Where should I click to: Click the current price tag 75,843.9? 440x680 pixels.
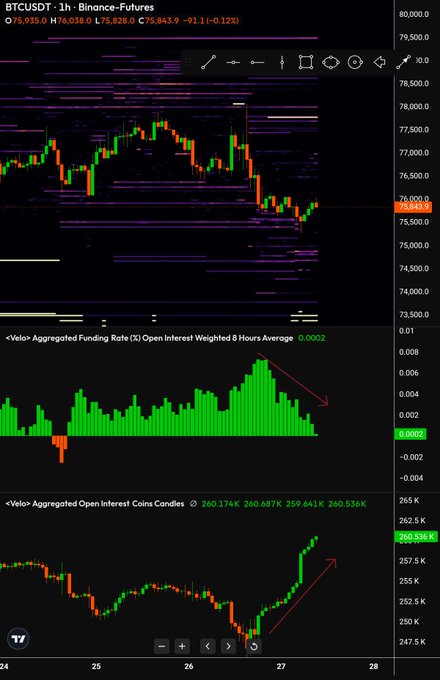(413, 207)
